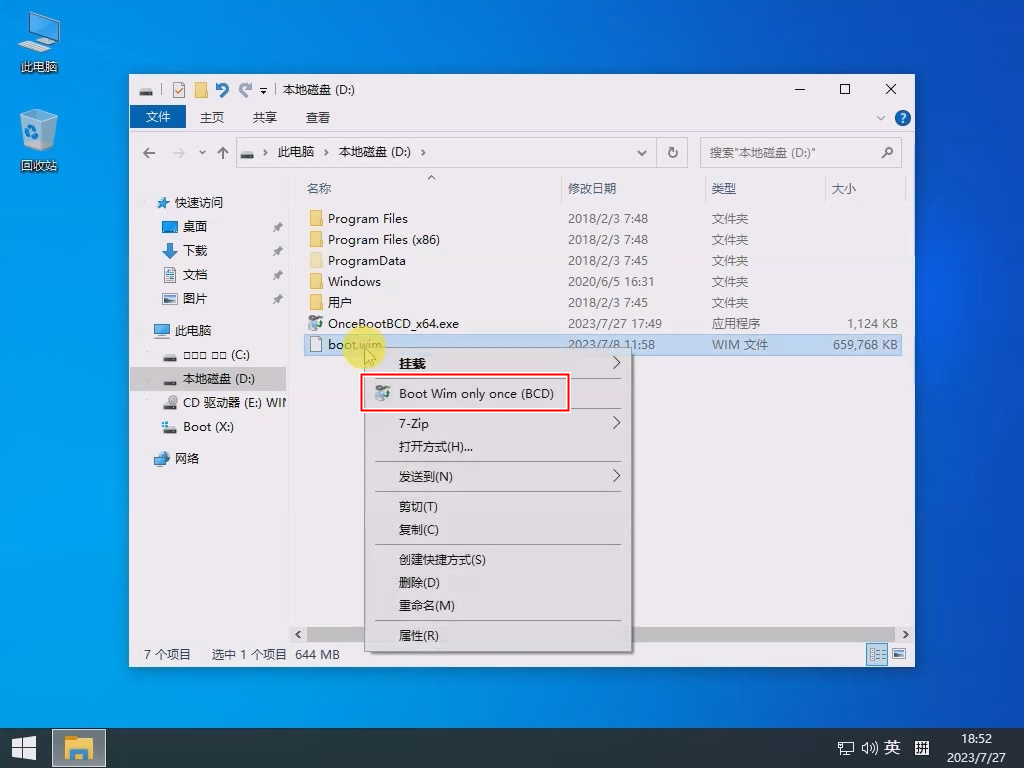This screenshot has height=768, width=1024.
Task: Sort by 类型 column header
Action: (x=724, y=189)
